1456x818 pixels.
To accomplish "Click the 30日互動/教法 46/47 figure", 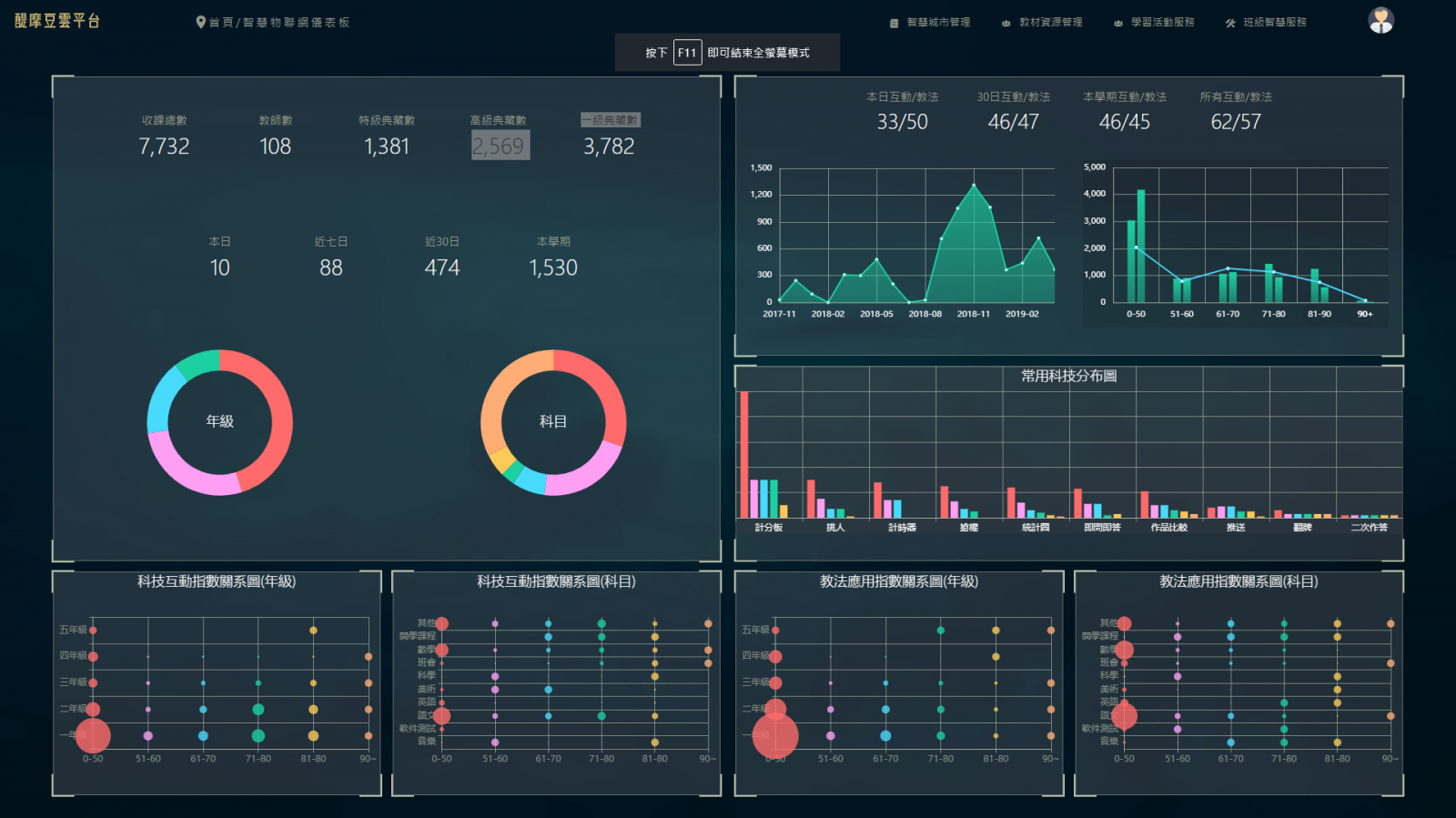I will tap(1013, 122).
